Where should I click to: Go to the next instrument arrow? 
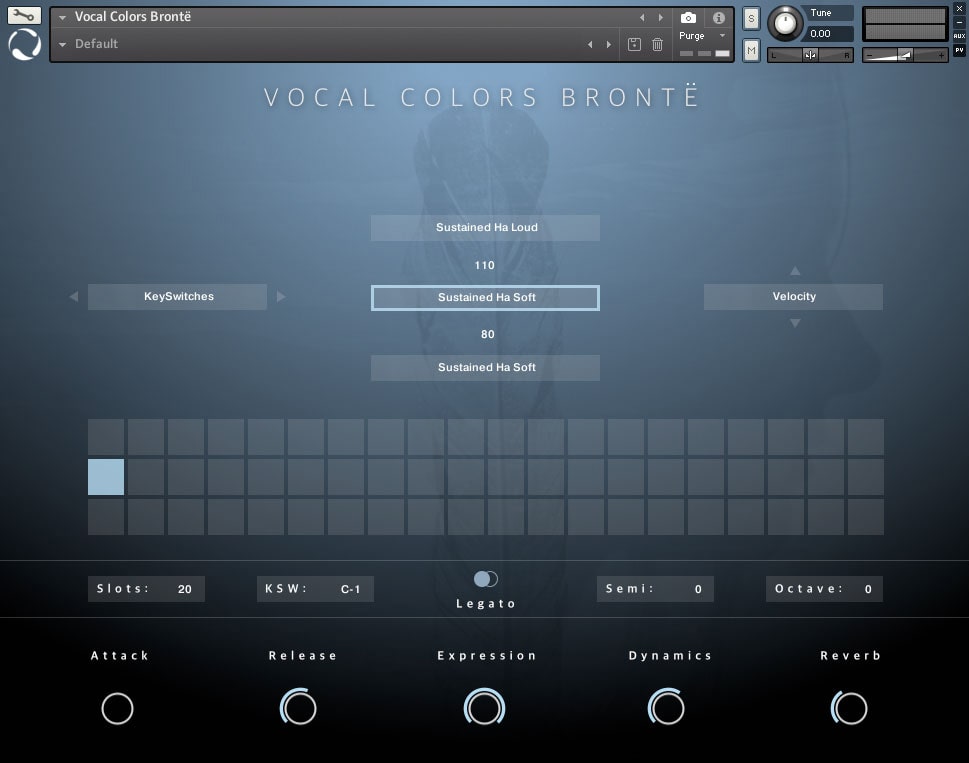pos(661,18)
